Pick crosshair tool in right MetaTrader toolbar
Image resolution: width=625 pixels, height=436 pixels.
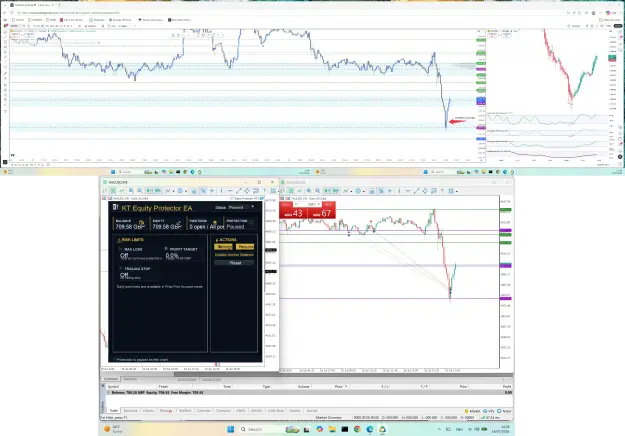390,191
